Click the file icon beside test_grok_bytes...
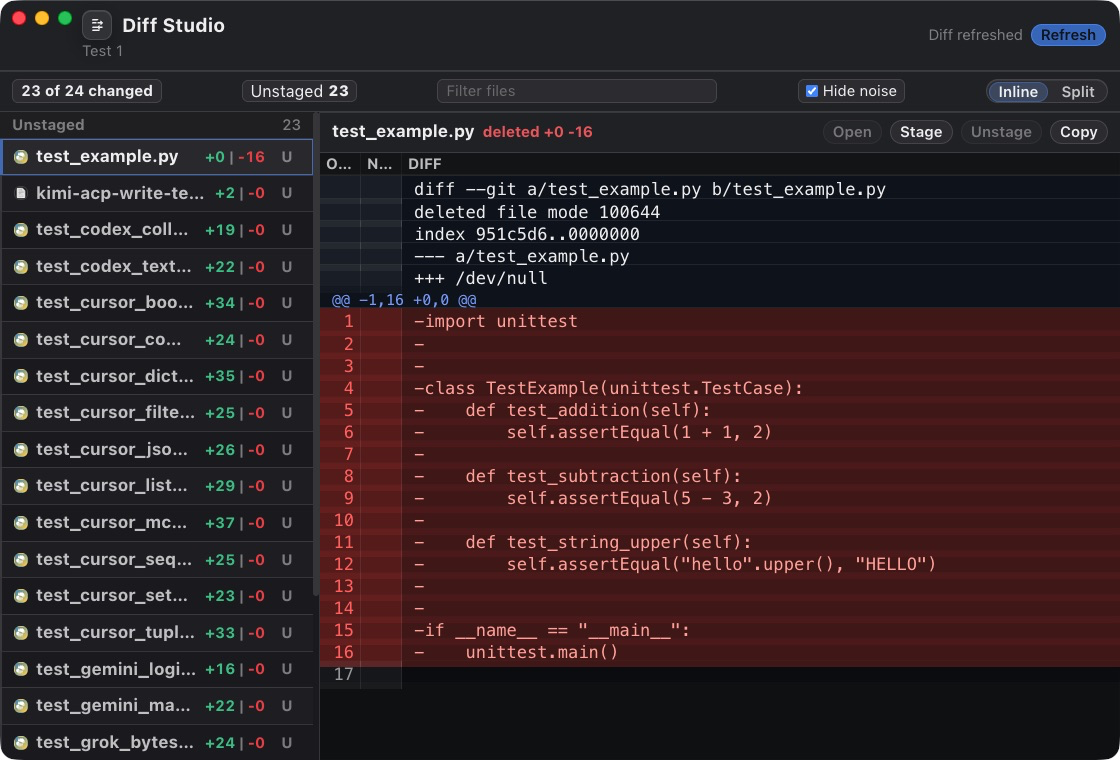This screenshot has height=760, width=1120. (x=21, y=743)
